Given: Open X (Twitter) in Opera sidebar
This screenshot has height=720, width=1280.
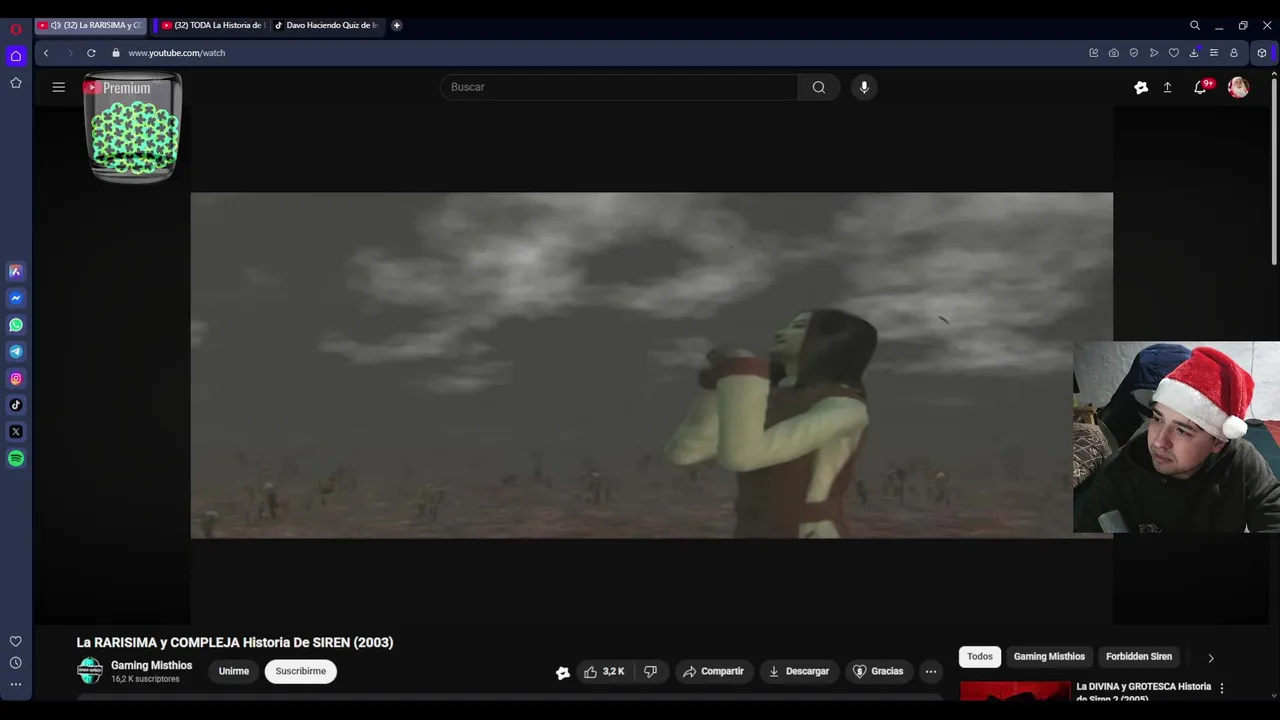Looking at the screenshot, I should click(16, 432).
